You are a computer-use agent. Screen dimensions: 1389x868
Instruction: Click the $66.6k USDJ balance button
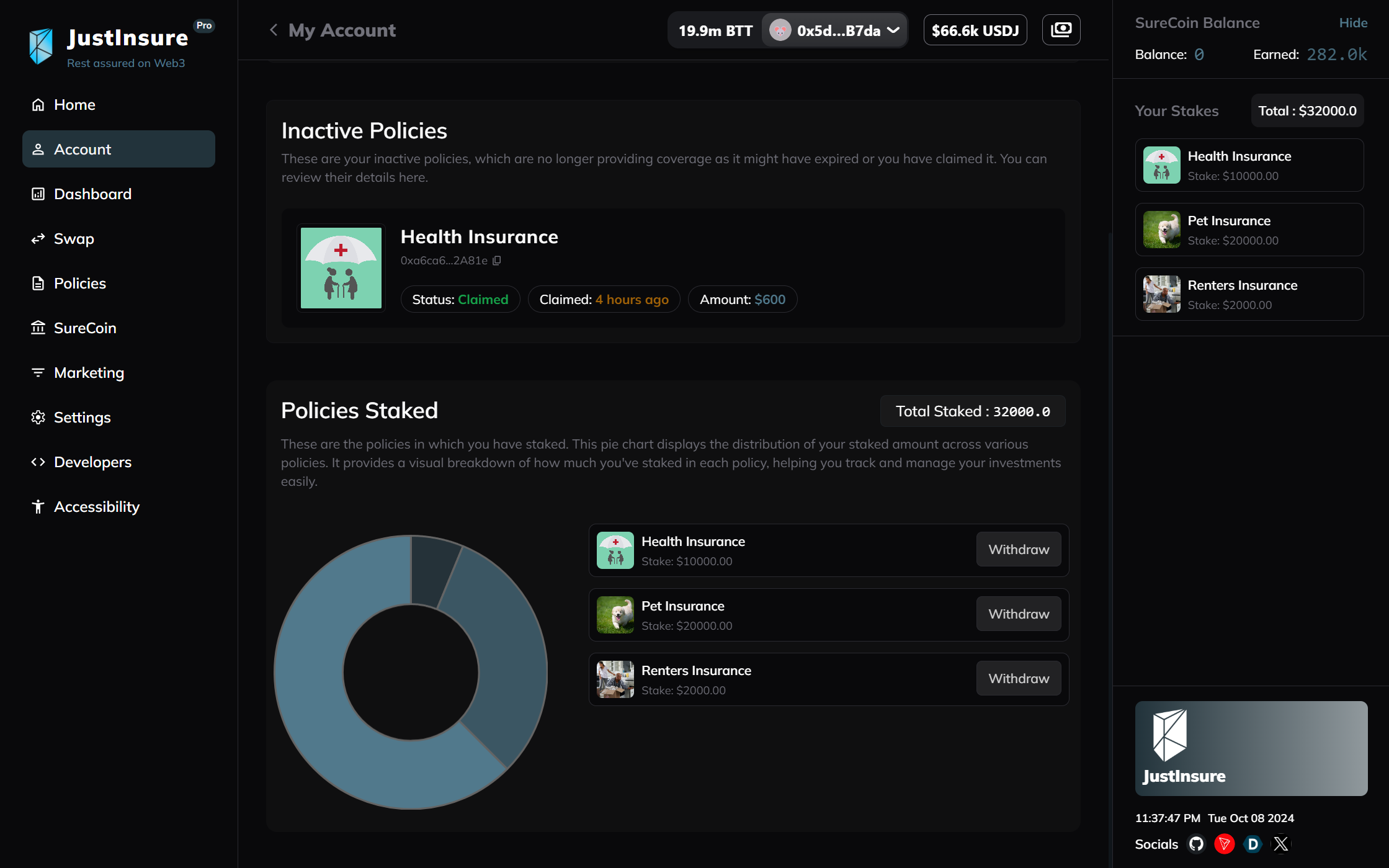pos(975,30)
